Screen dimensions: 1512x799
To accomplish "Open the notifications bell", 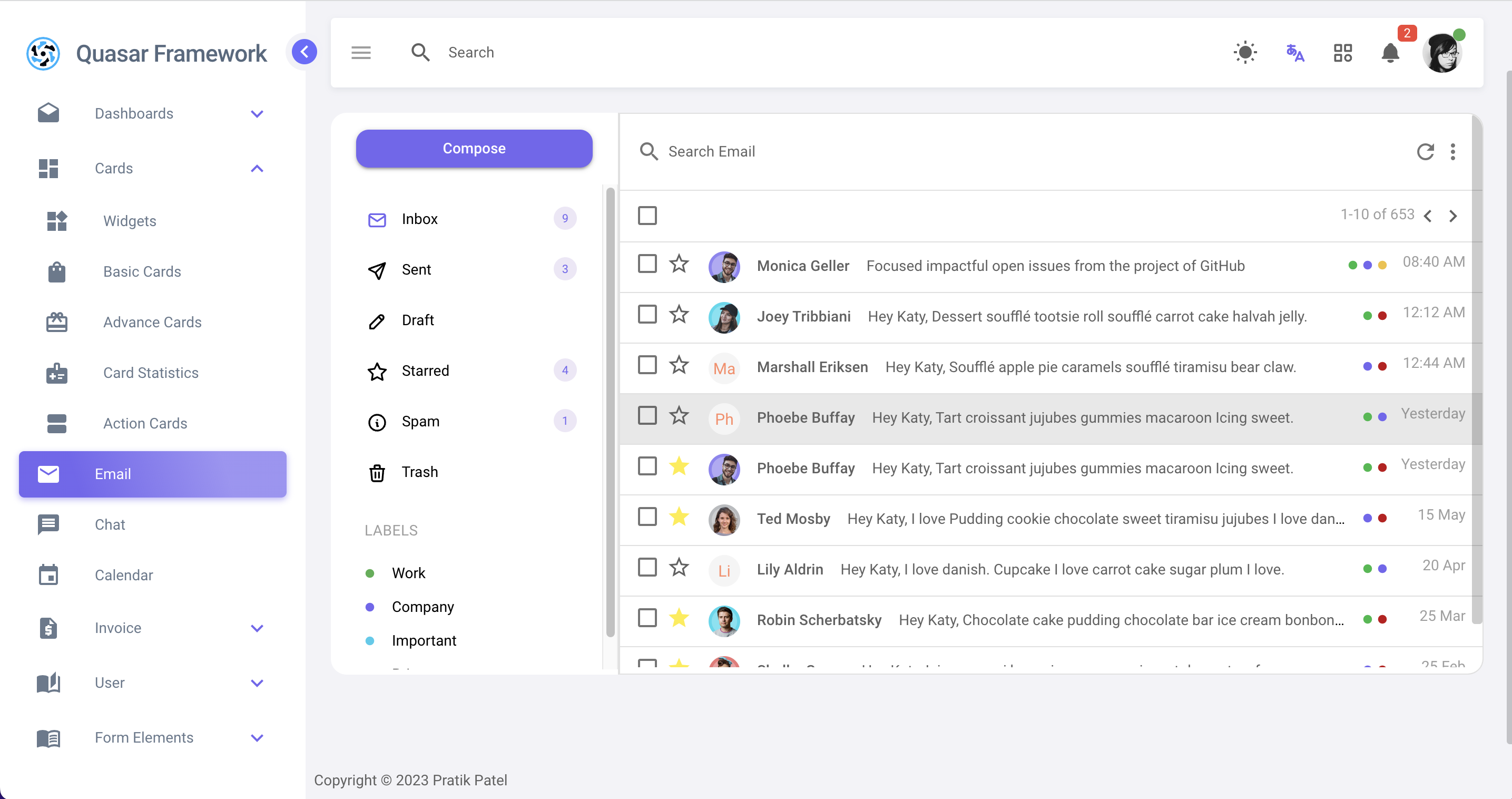I will coord(1390,53).
